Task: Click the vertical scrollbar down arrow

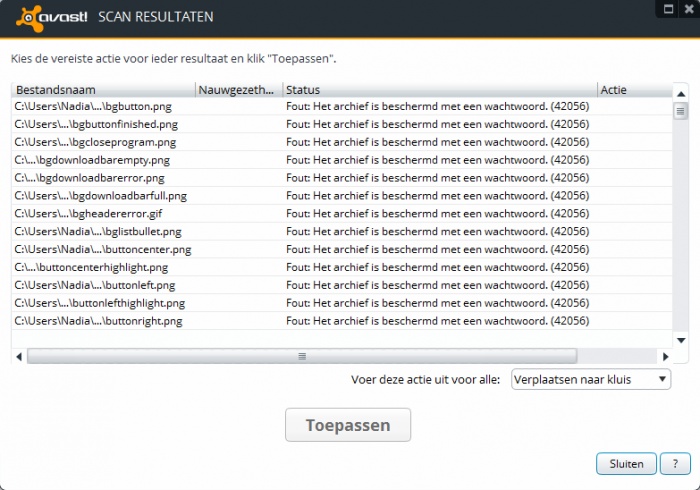Action: pyautogui.click(x=681, y=341)
